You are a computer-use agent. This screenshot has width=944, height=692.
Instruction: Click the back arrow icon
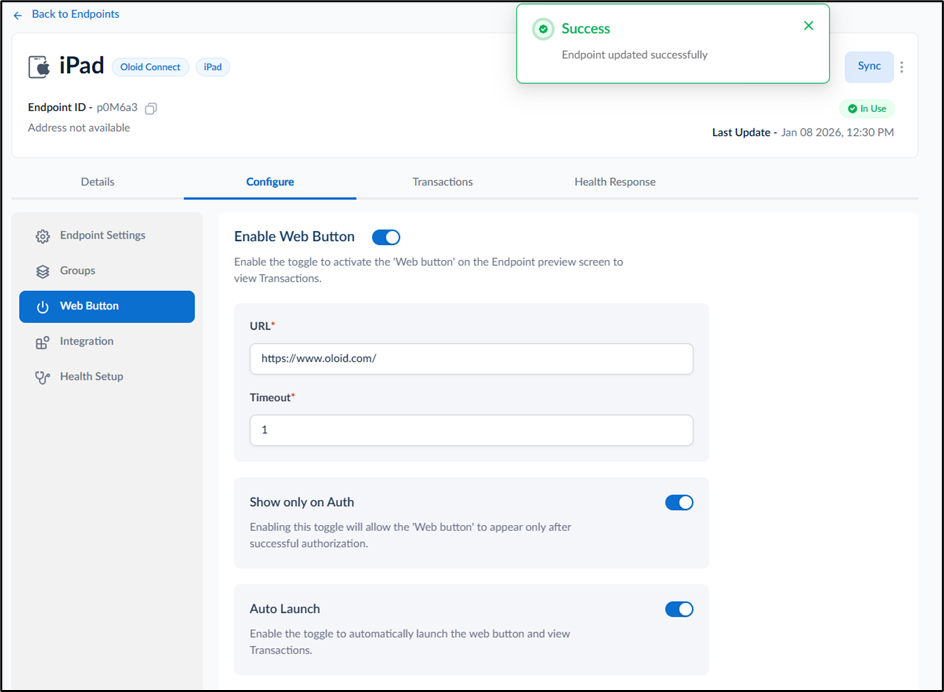click(17, 15)
